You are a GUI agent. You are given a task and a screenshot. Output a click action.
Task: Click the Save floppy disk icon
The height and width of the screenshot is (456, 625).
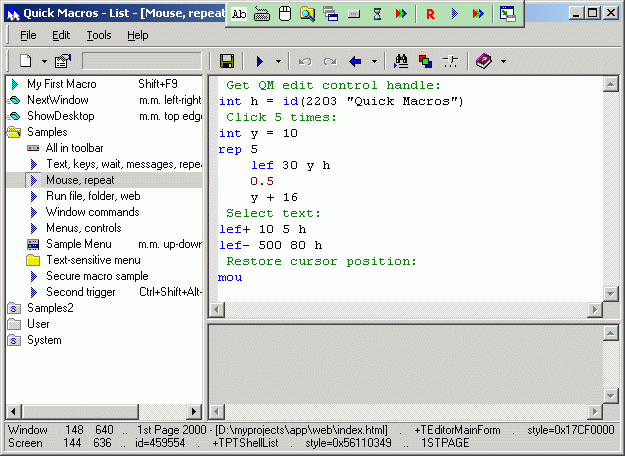227,61
